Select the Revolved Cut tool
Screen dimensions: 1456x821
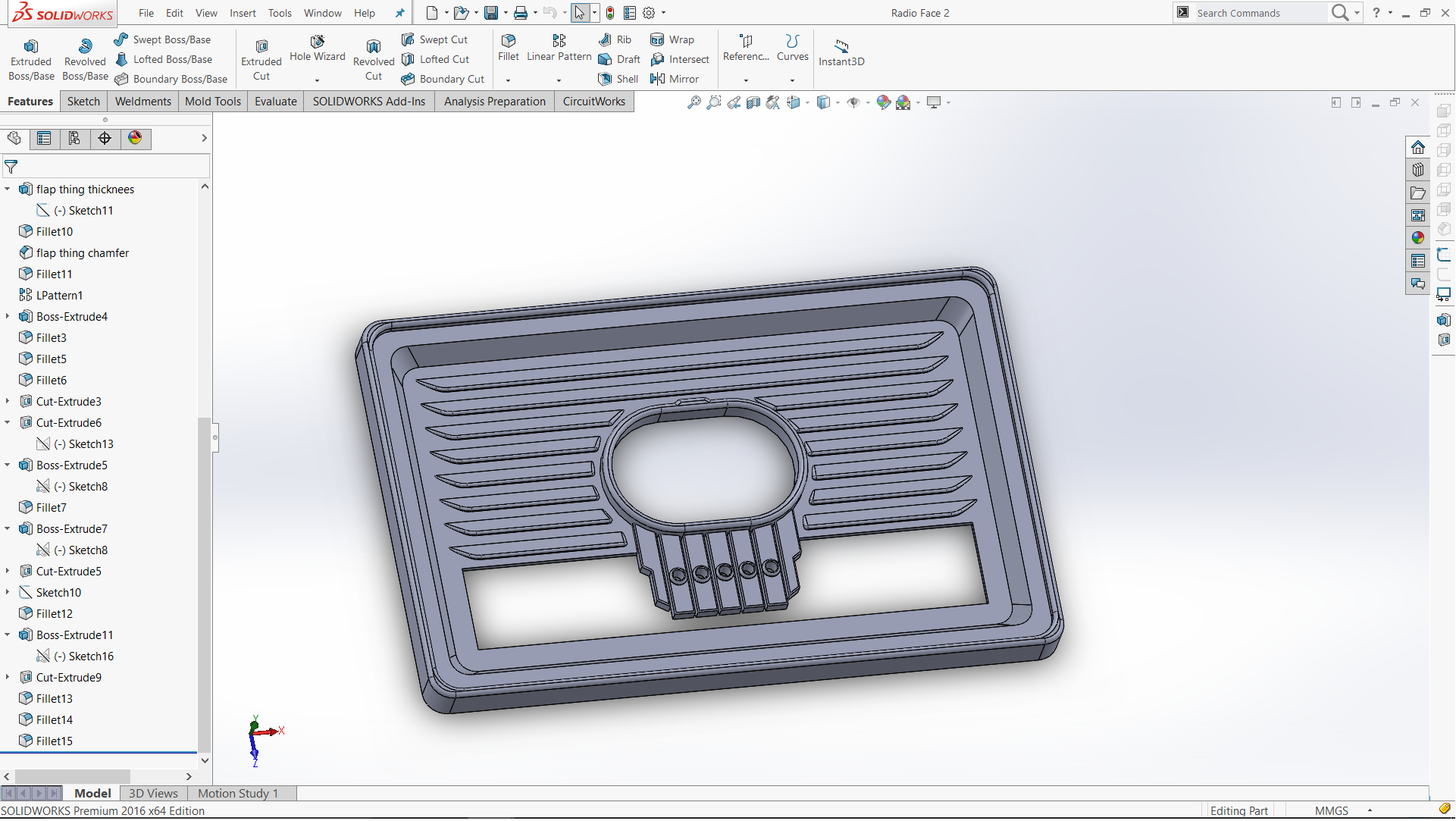pos(374,60)
